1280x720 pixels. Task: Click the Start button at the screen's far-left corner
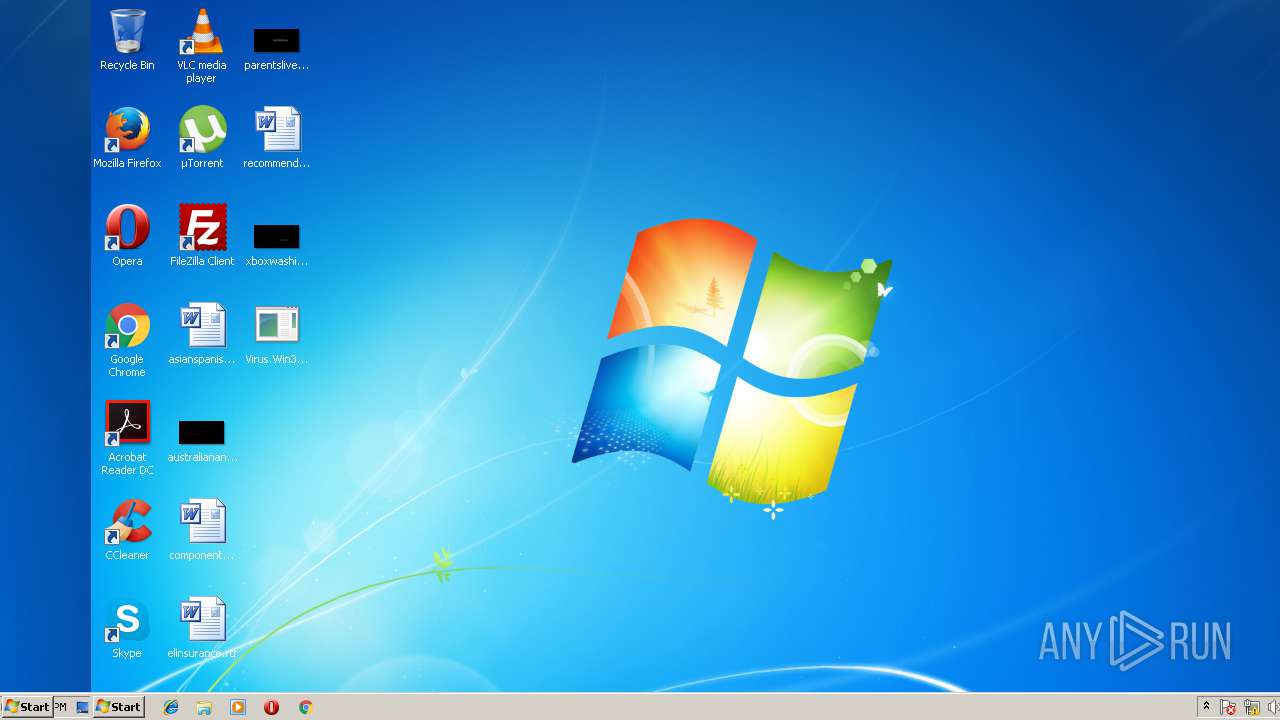point(27,707)
